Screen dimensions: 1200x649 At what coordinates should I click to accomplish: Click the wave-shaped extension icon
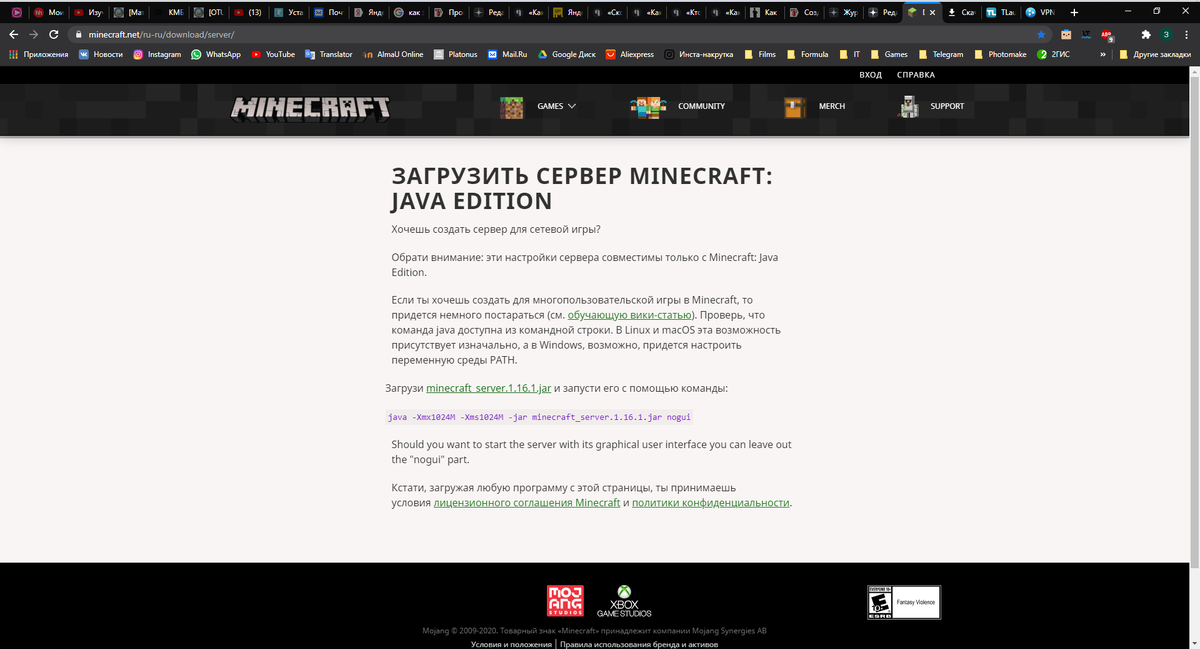point(1086,34)
